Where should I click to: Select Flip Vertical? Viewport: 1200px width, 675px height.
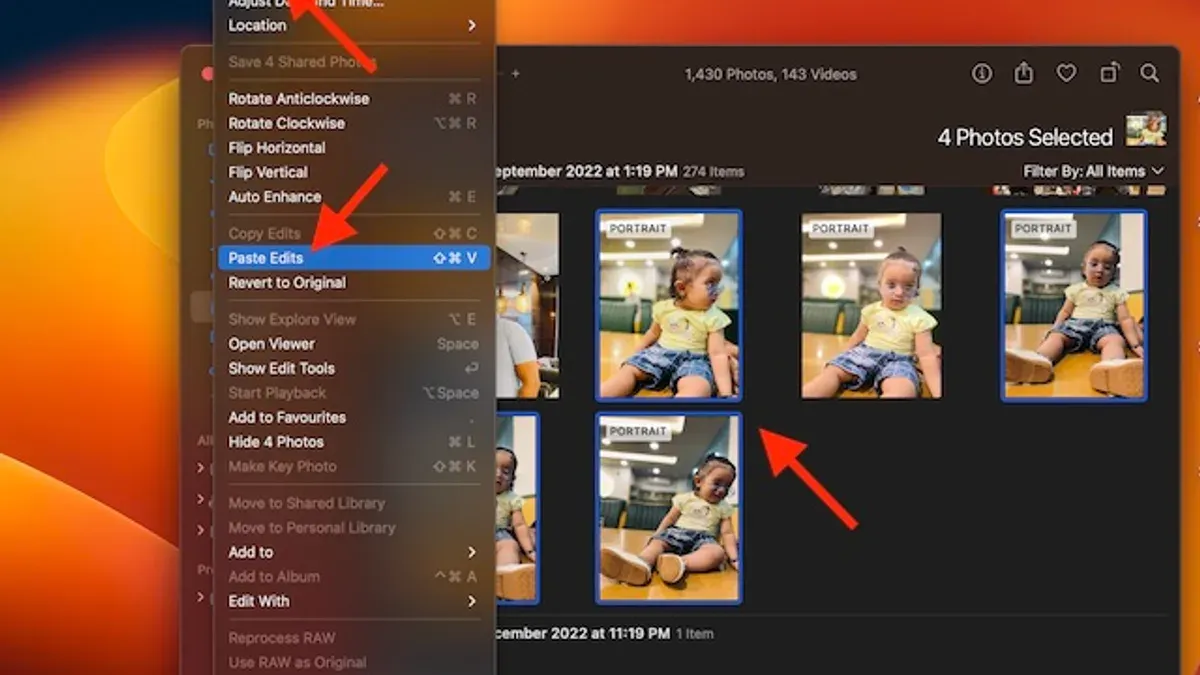click(354, 172)
